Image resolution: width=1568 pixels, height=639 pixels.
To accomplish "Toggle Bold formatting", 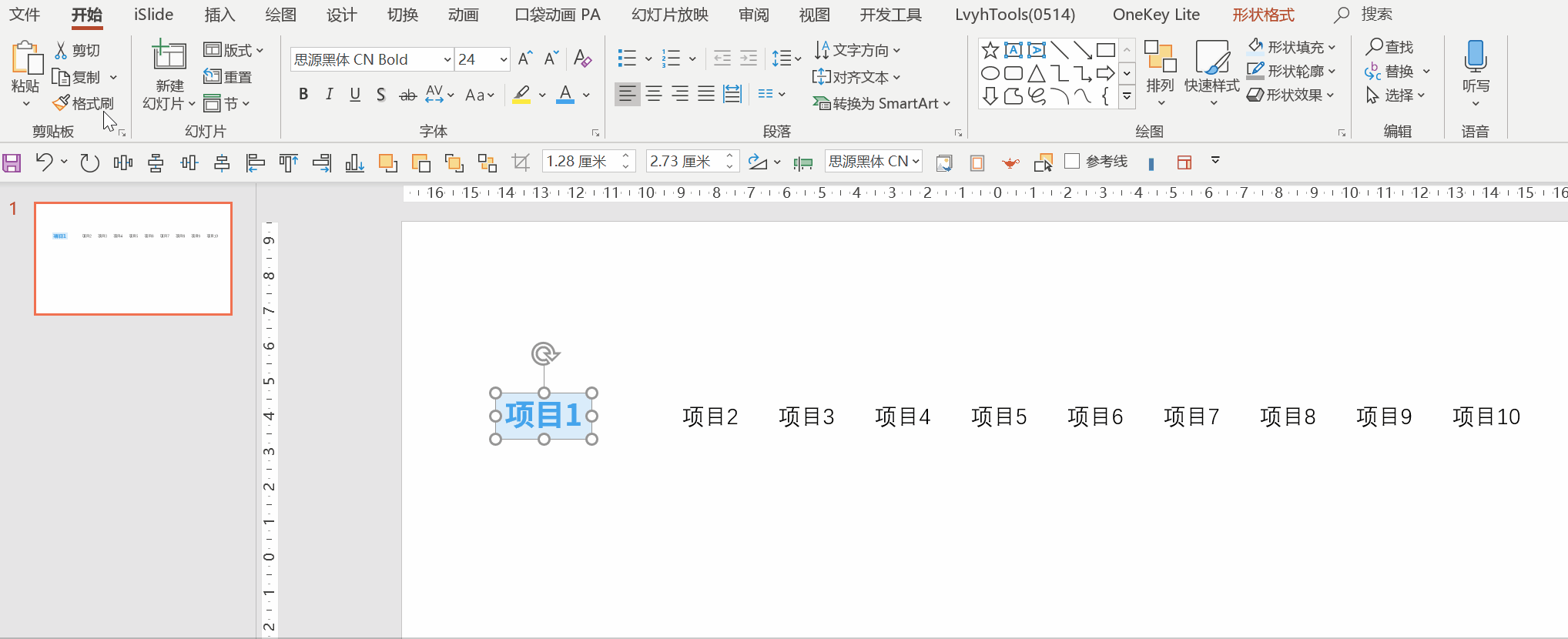I will [x=303, y=95].
